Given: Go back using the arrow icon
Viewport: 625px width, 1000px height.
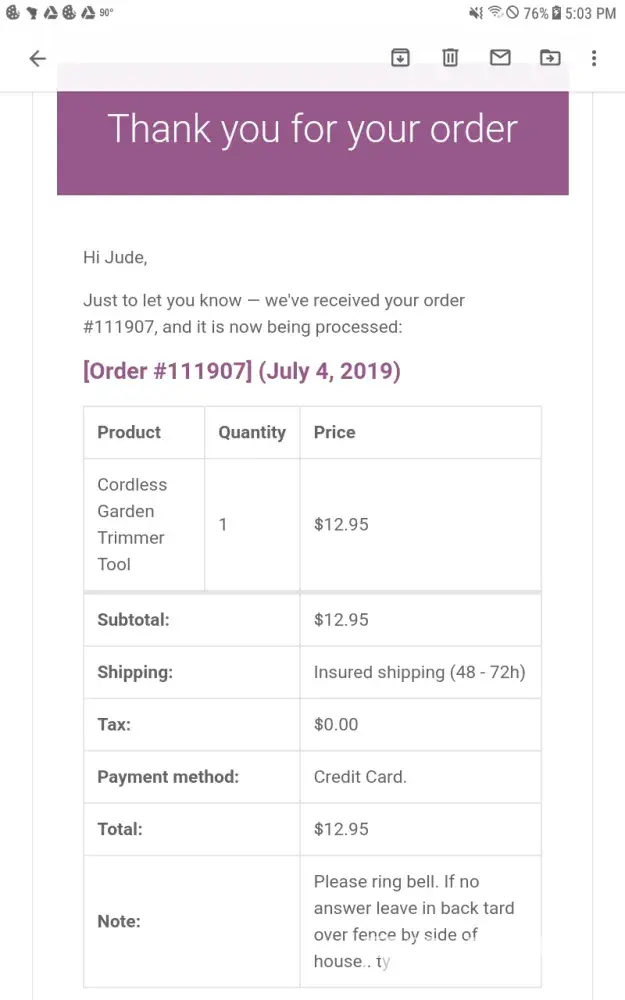Looking at the screenshot, I should click(x=38, y=58).
